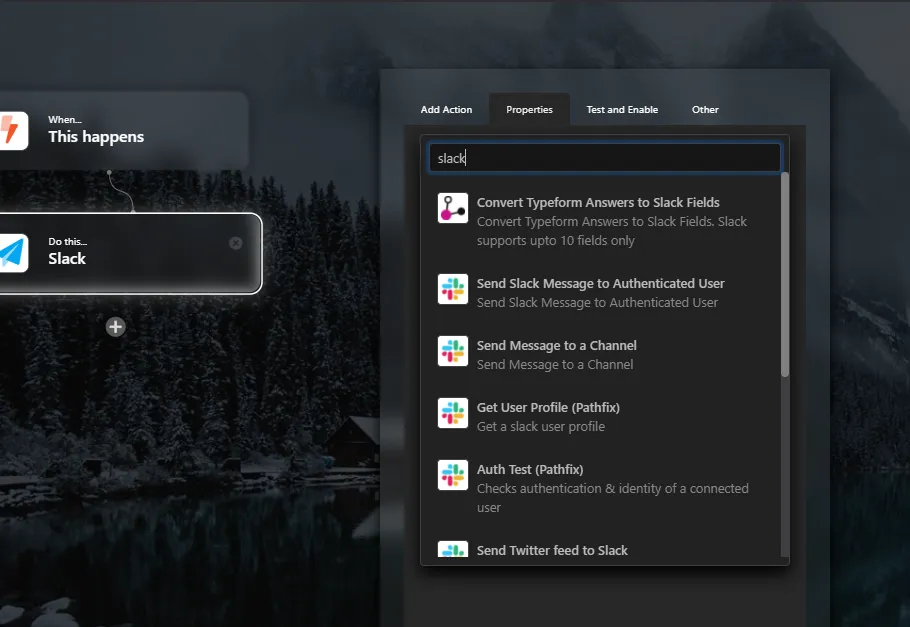Click the Convert Typeform Answers to Slack Fields icon
The image size is (910, 627).
click(x=453, y=208)
